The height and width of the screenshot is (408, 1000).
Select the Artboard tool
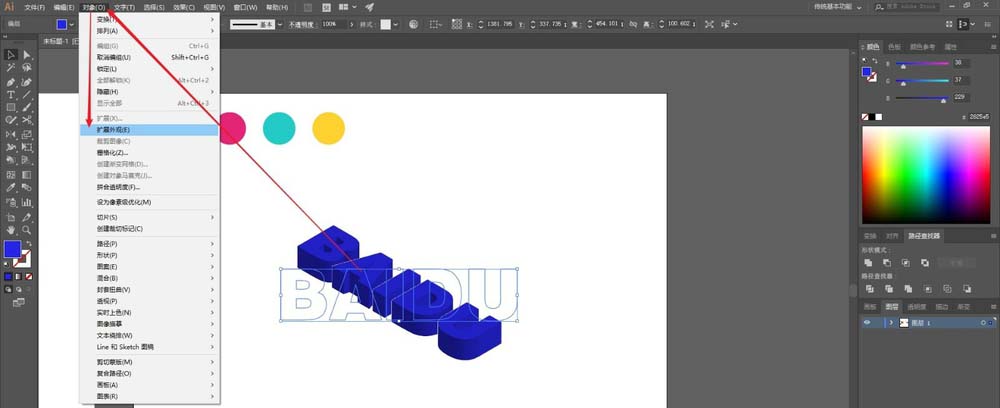click(x=11, y=217)
